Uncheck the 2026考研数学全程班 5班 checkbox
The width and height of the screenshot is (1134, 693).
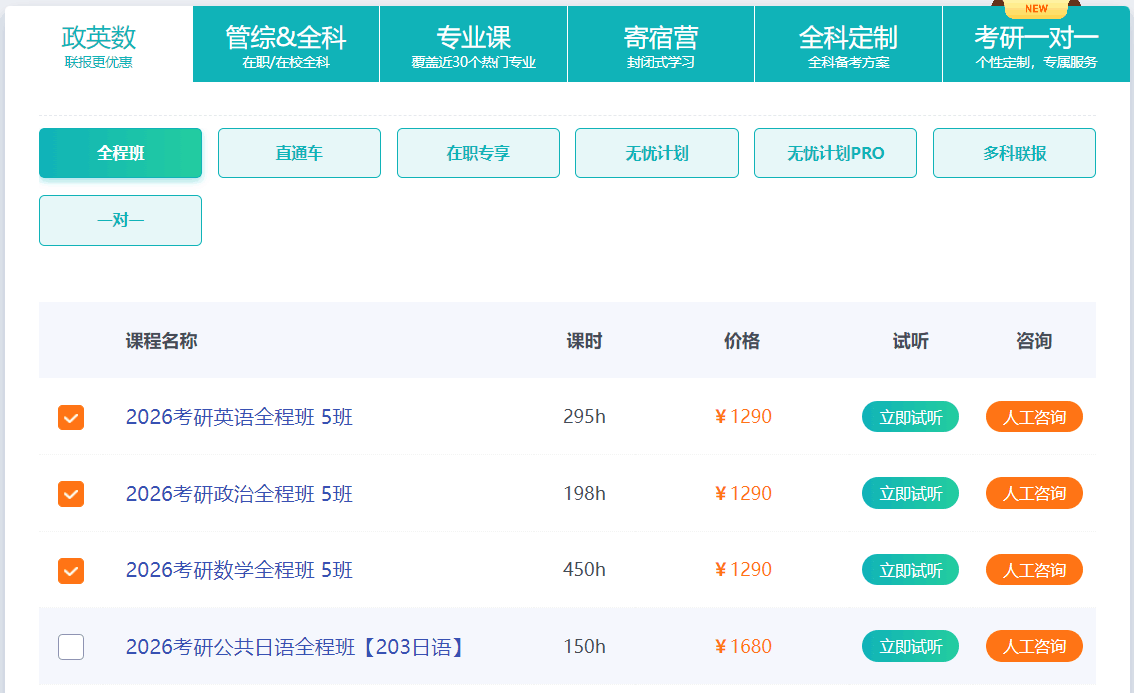click(71, 570)
